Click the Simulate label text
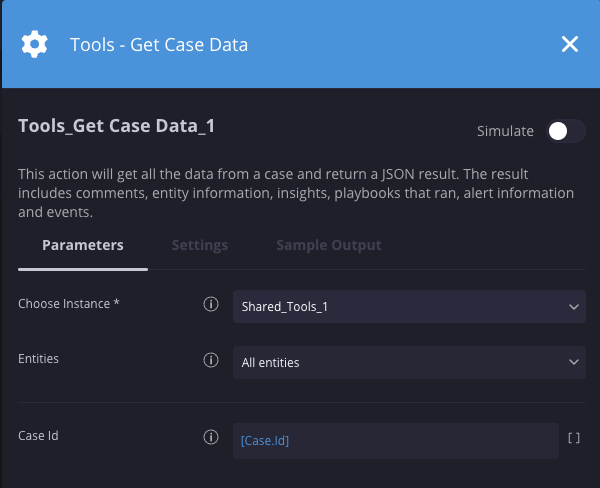600x488 pixels. pyautogui.click(x=505, y=131)
